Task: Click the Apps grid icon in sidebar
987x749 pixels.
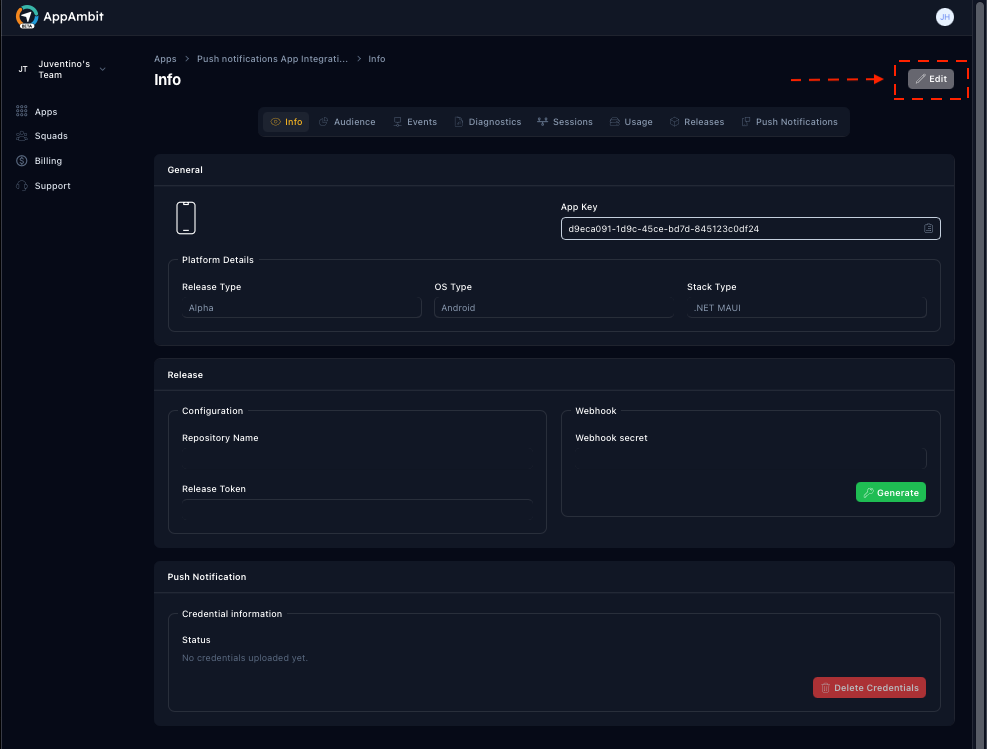Action: [x=22, y=112]
